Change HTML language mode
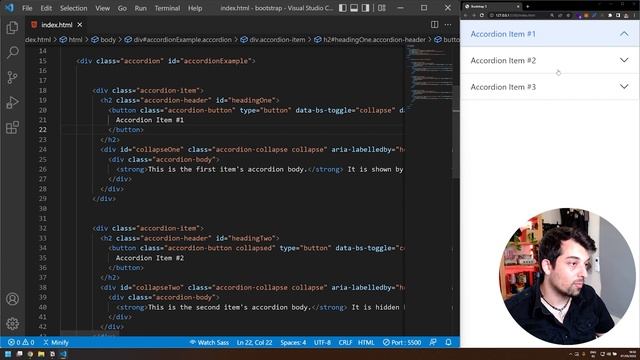Screen dimensions: 640x360 click(366, 342)
